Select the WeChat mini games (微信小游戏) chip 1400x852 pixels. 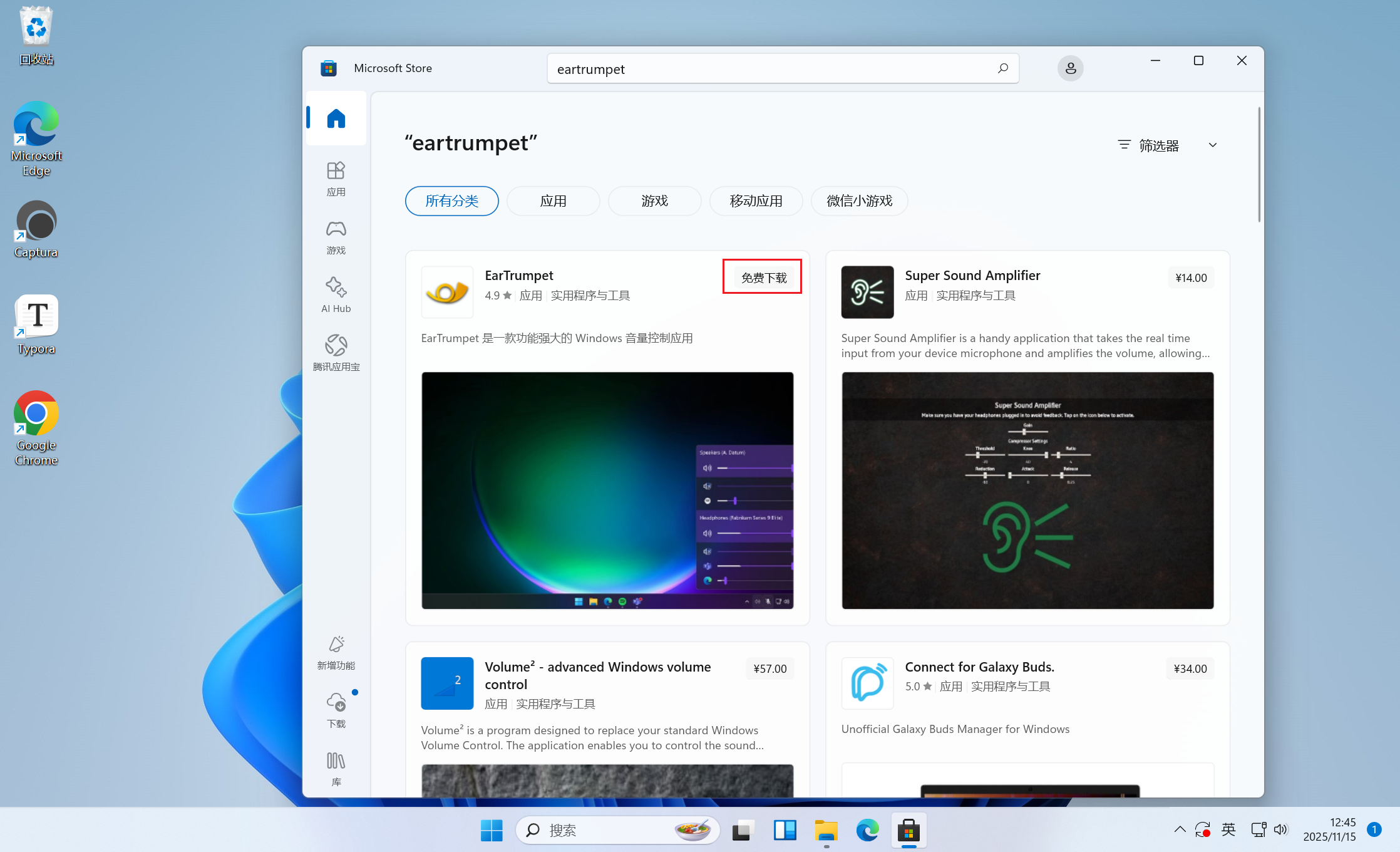click(859, 201)
